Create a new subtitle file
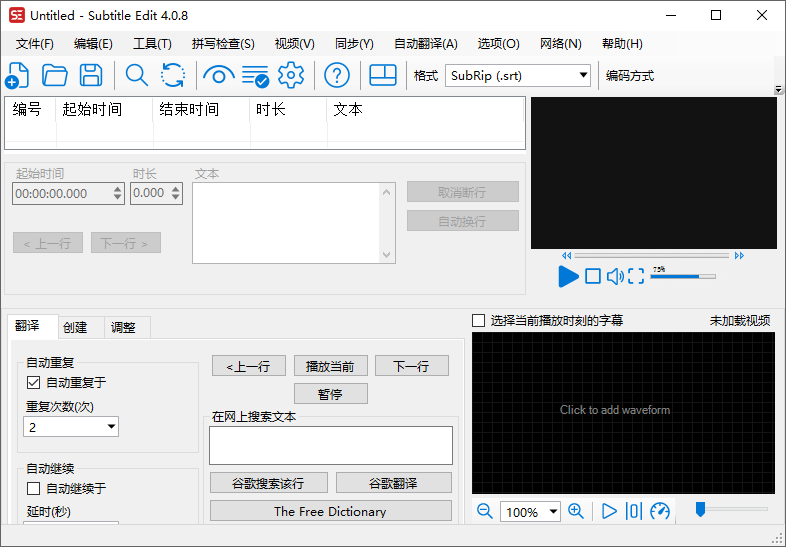 [x=17, y=76]
